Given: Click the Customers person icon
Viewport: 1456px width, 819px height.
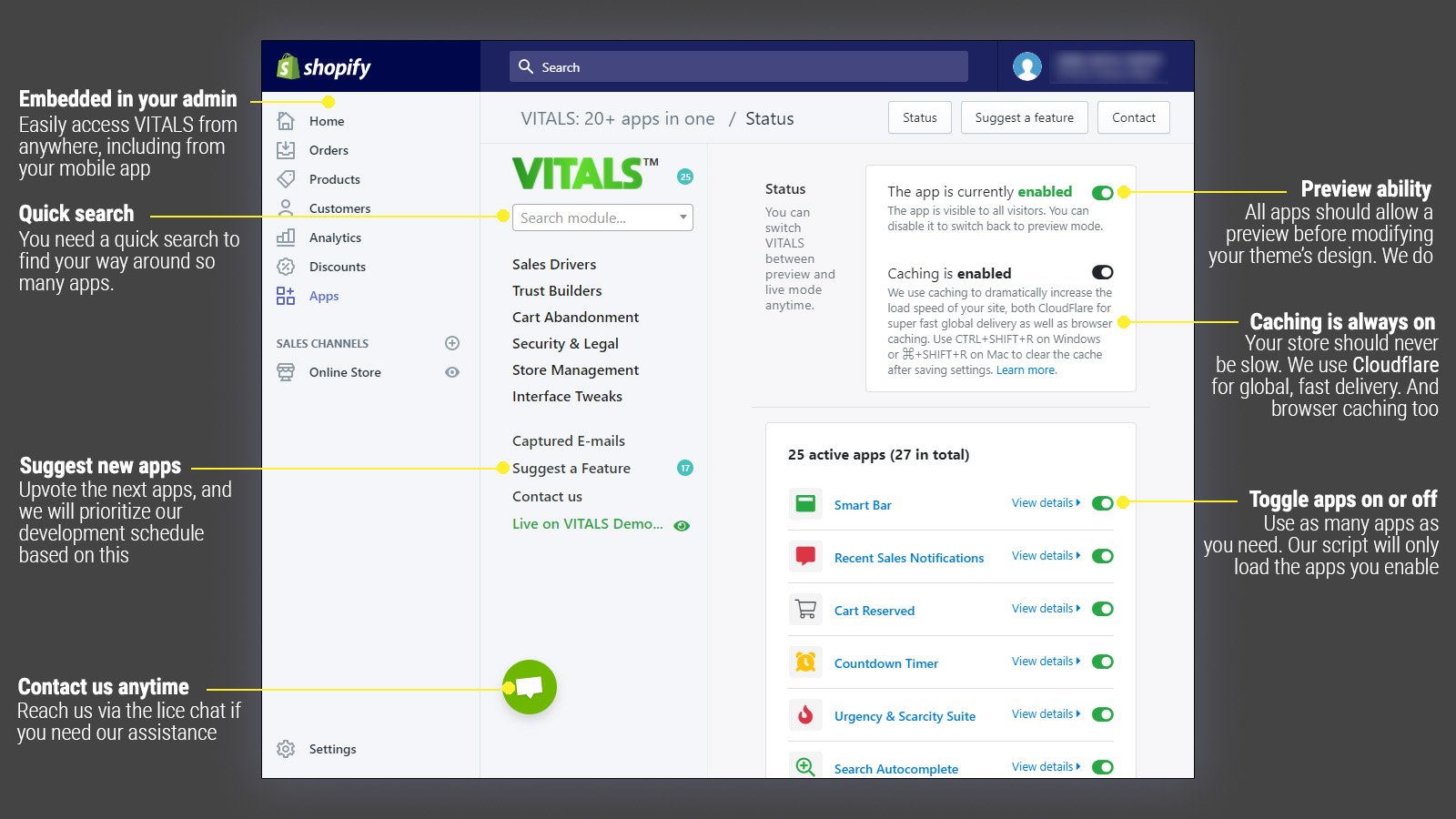Looking at the screenshot, I should pos(286,208).
